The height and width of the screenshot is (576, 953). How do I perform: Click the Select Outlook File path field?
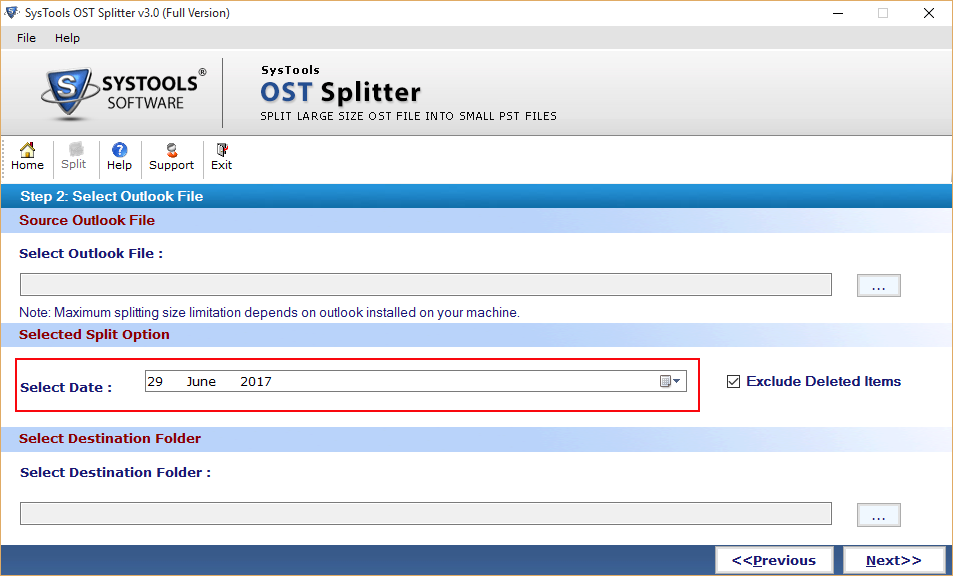[425, 284]
